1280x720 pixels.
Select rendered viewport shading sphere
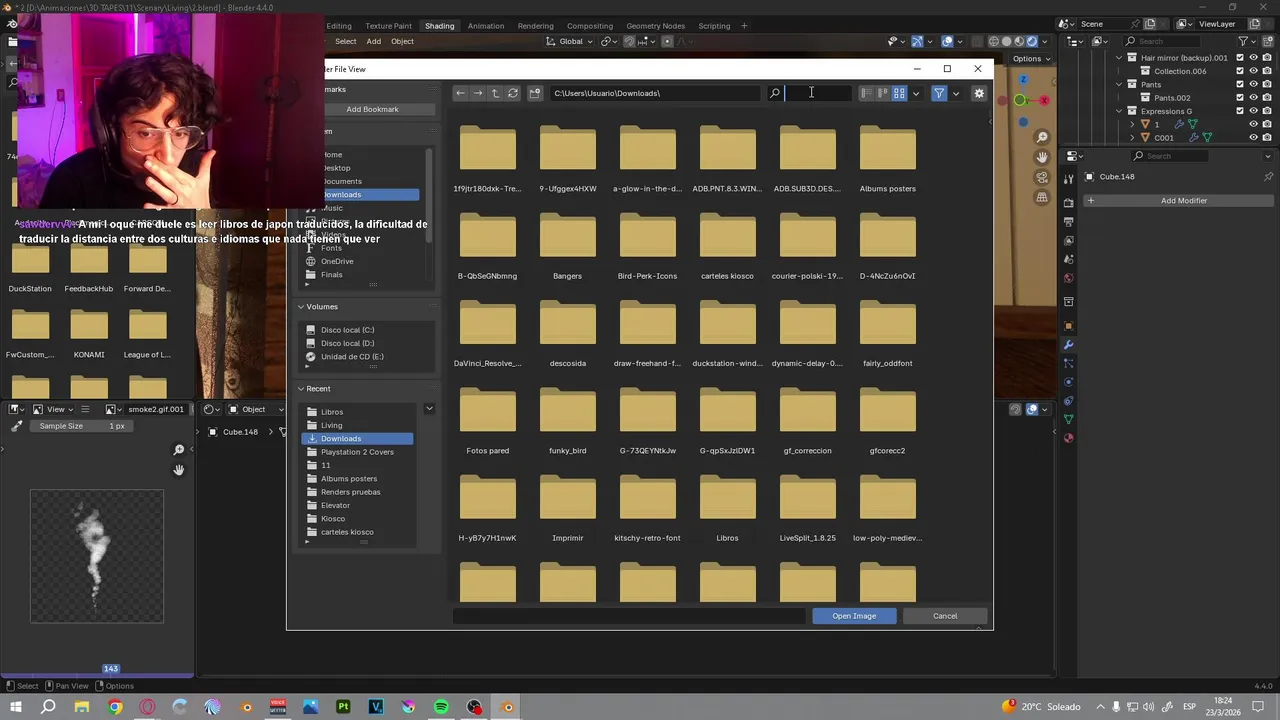click(1032, 41)
